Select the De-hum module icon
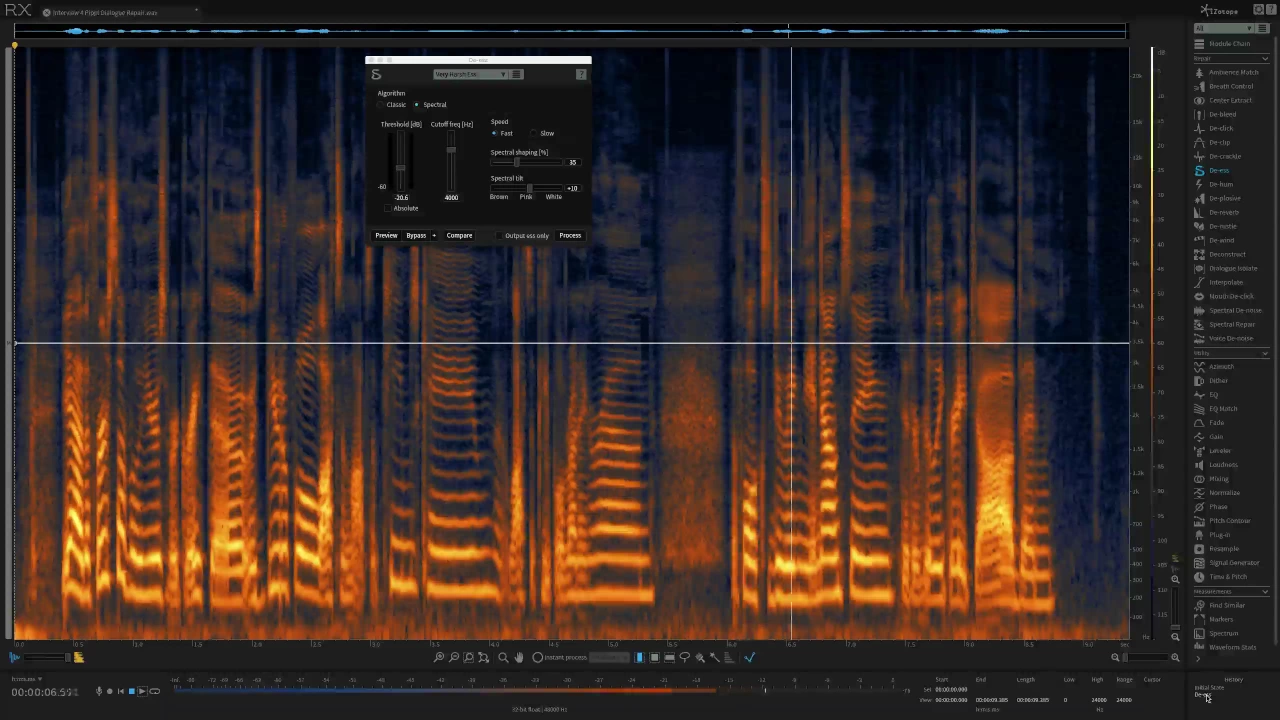1280x720 pixels. pos(1199,184)
